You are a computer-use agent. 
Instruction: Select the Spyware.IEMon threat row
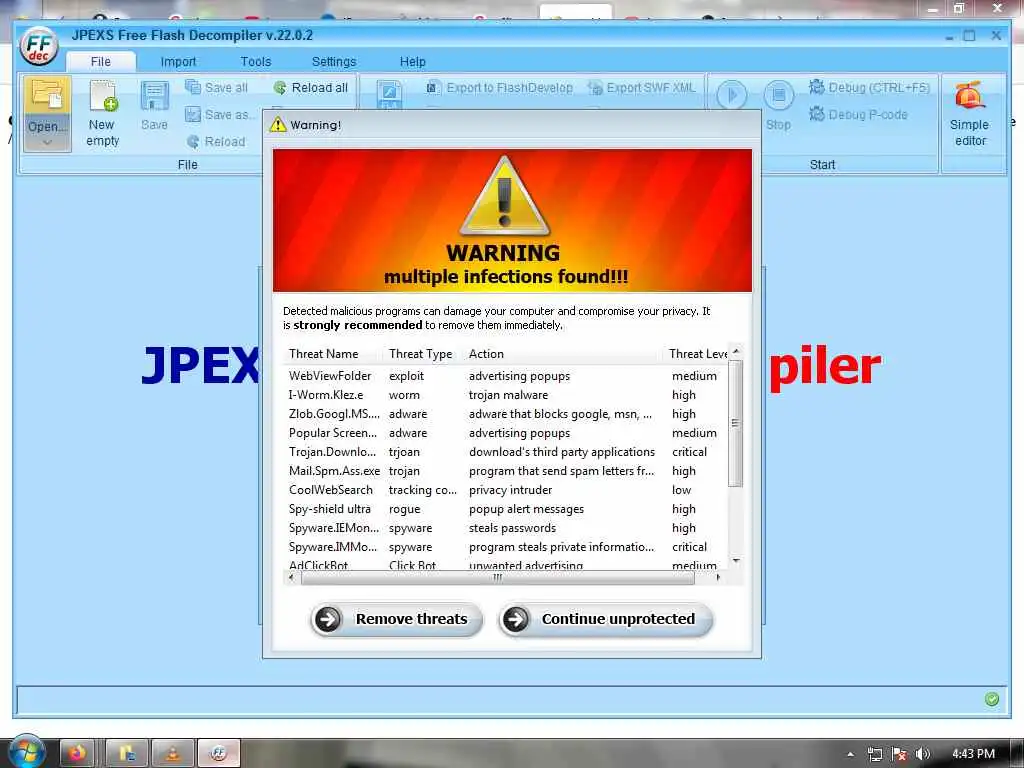pos(506,528)
